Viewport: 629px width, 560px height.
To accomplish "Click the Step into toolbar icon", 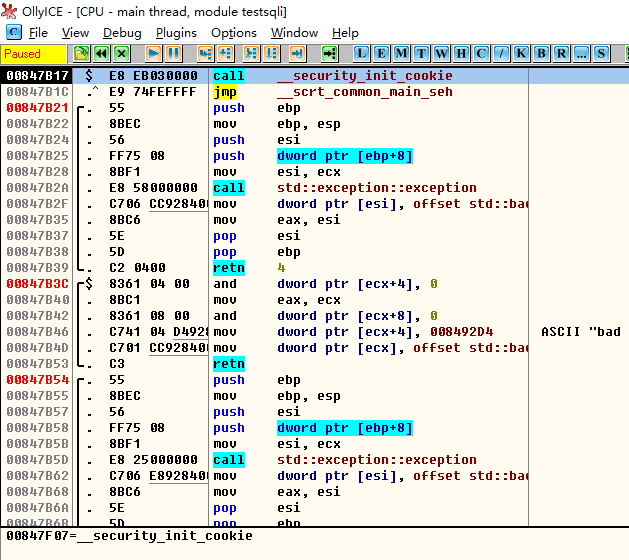I will coord(206,53).
